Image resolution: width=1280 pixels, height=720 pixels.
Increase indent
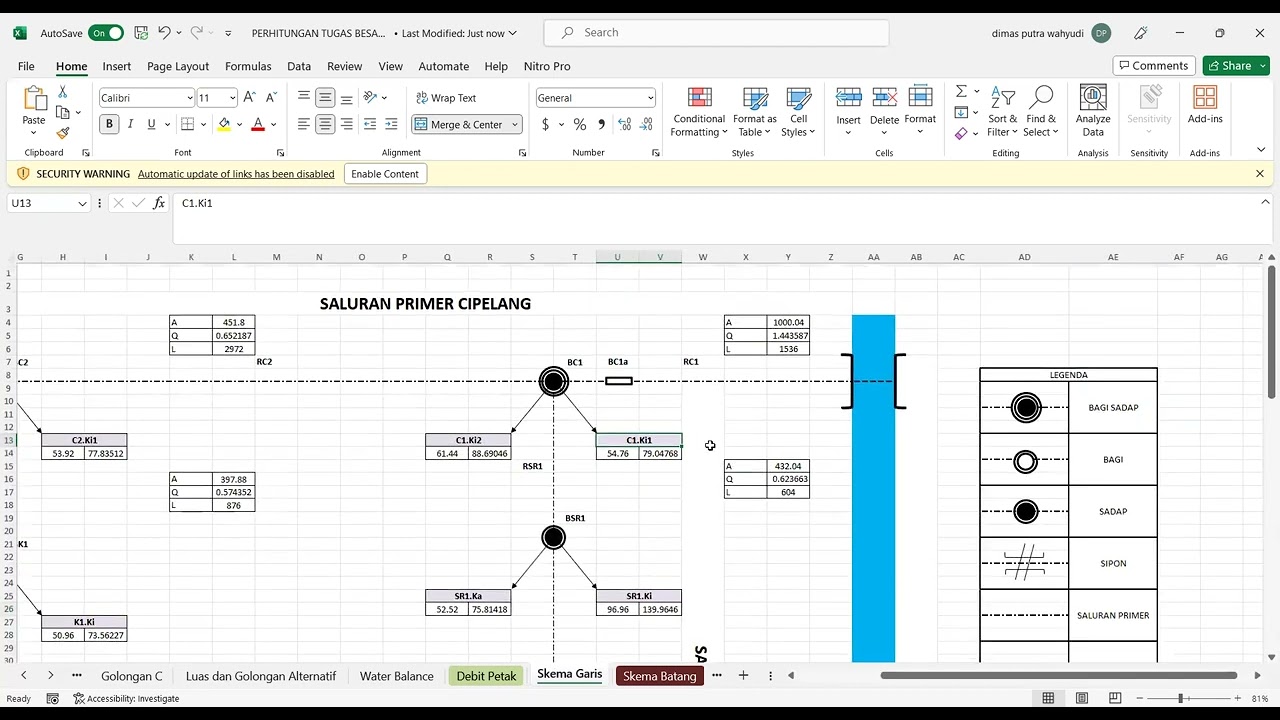pos(391,124)
